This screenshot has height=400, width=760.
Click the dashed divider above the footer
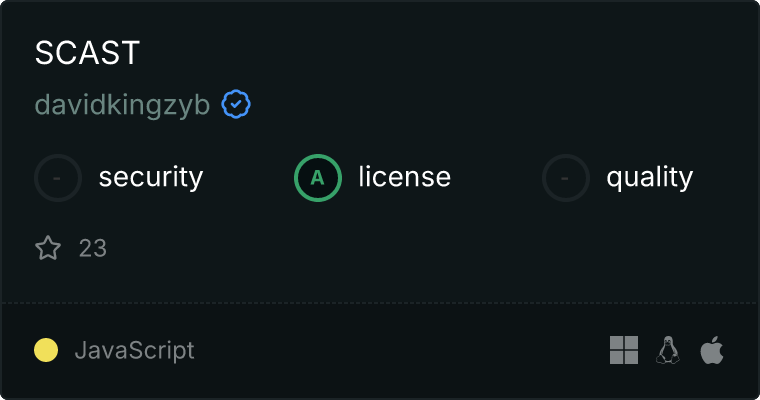(x=380, y=303)
